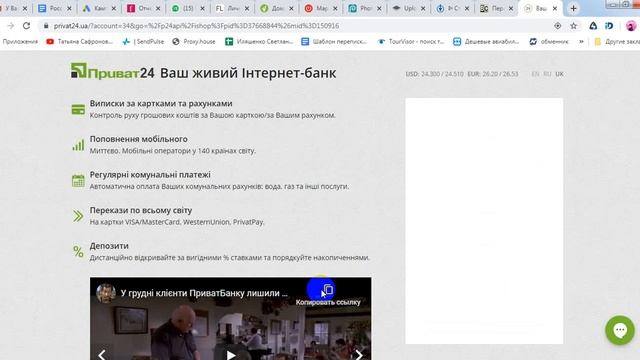
Task: Click the Privat24 logo
Action: coord(113,71)
